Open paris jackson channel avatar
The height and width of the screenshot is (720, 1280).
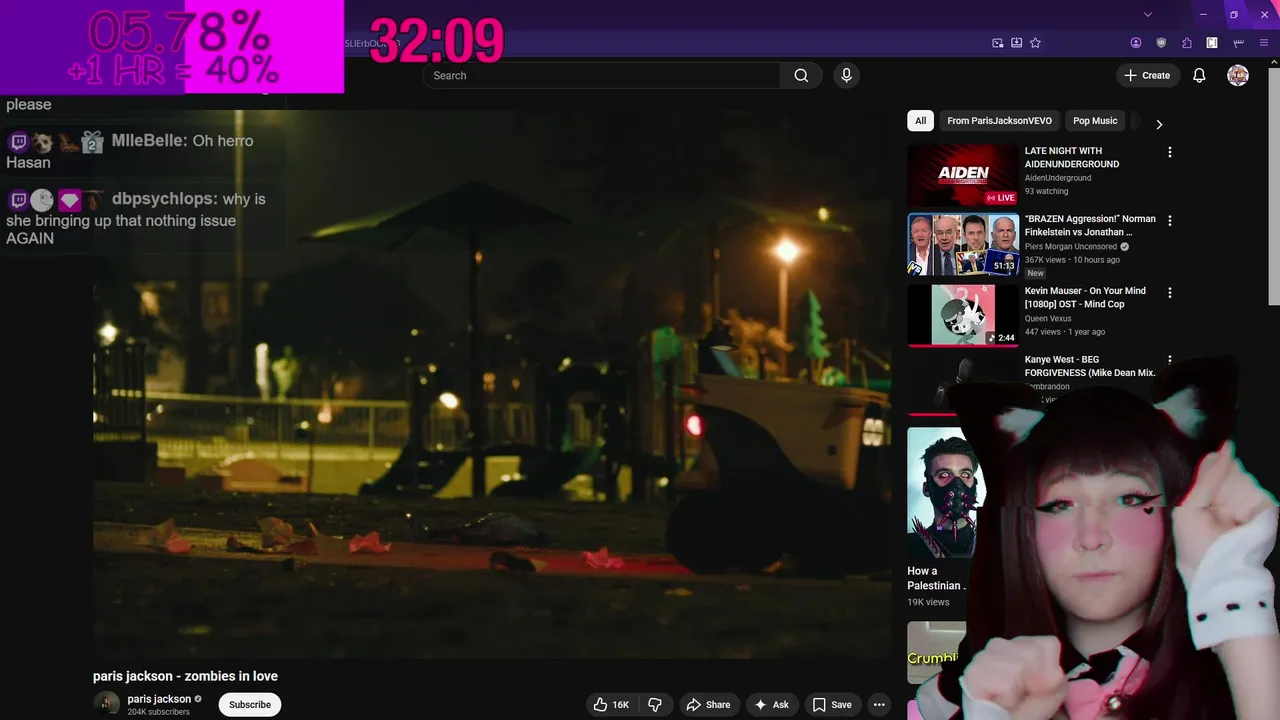click(x=106, y=704)
